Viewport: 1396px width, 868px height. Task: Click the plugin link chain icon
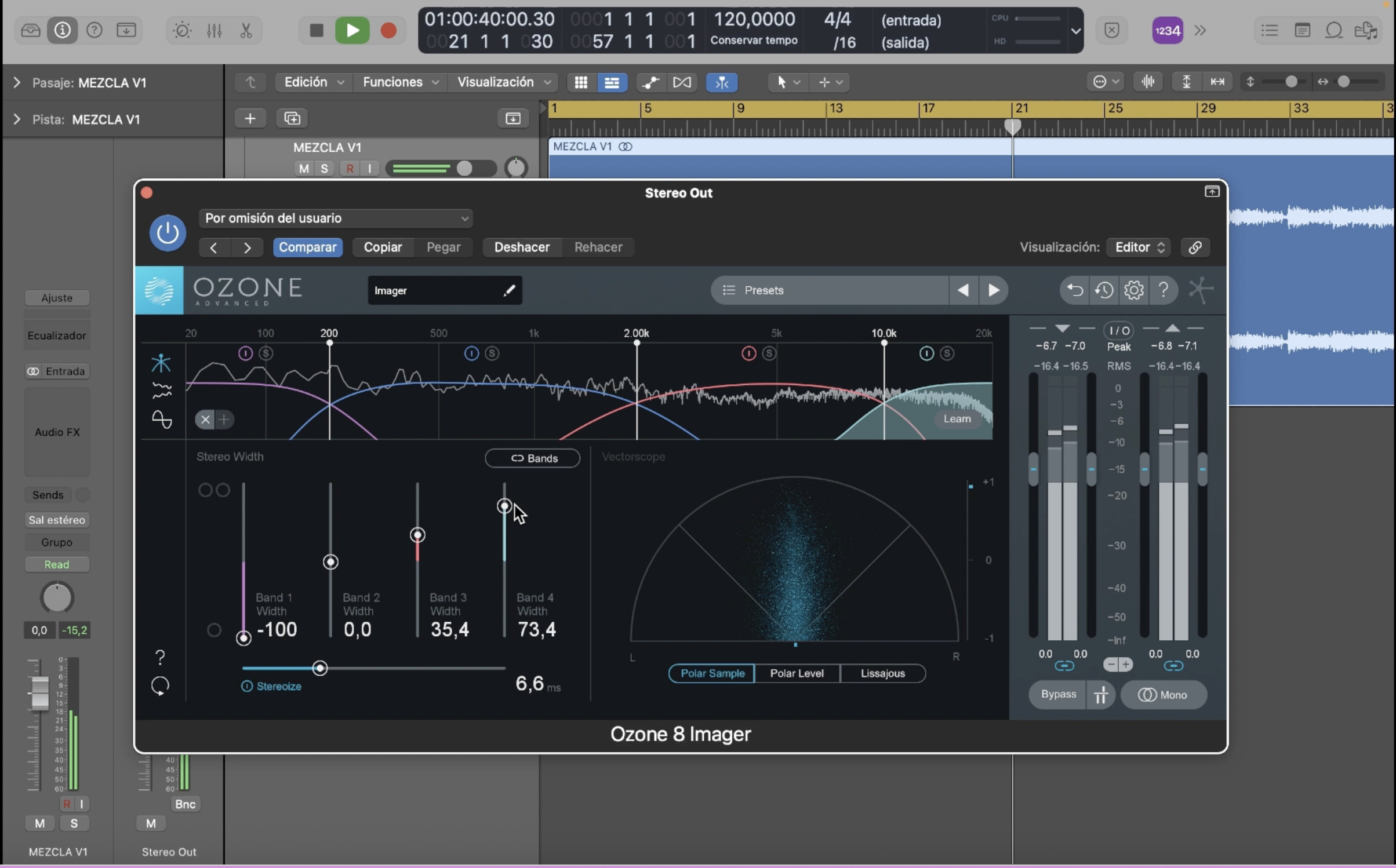[x=1195, y=247]
